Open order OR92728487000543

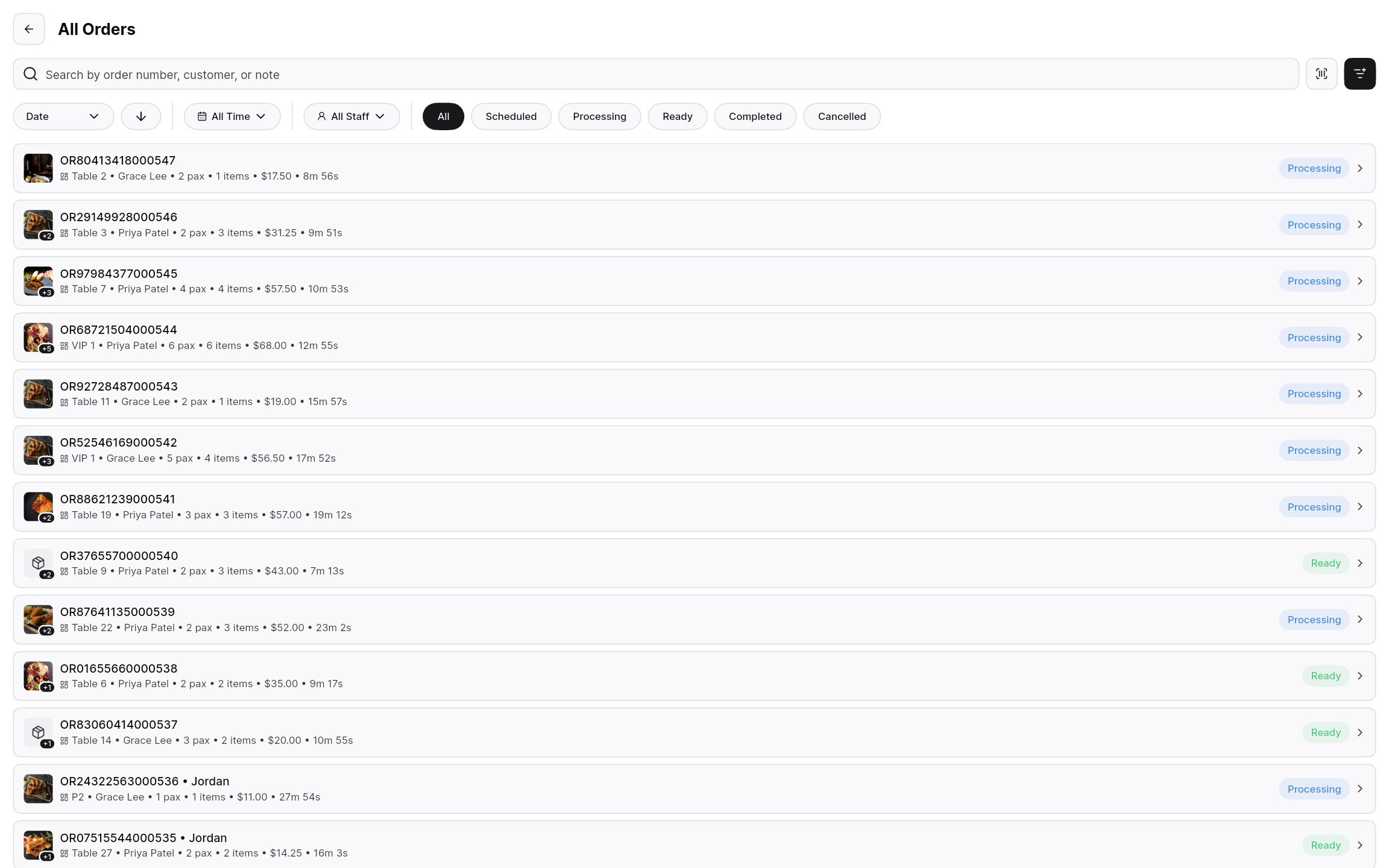694,394
